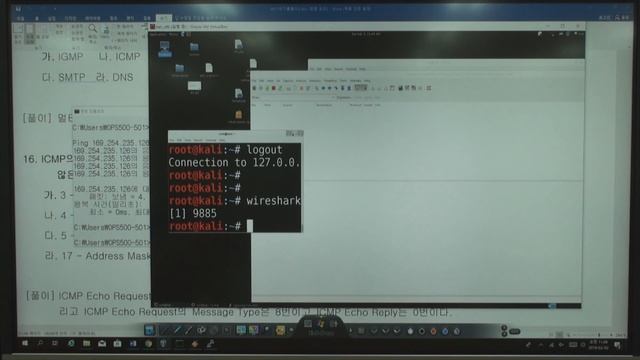This screenshot has height=360, width=640.
Task: Click the VirtualBox window title bar
Action: pos(367,27)
